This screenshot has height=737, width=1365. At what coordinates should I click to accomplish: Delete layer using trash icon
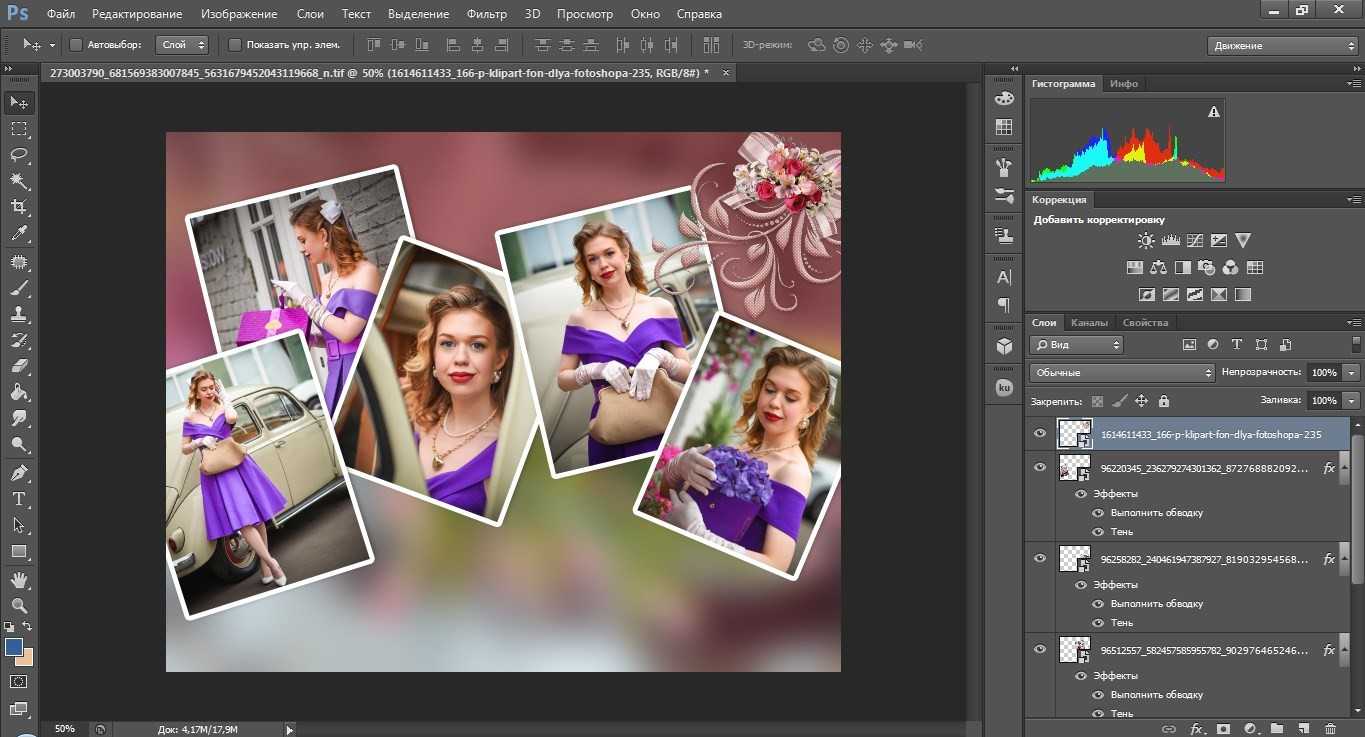[x=1329, y=729]
